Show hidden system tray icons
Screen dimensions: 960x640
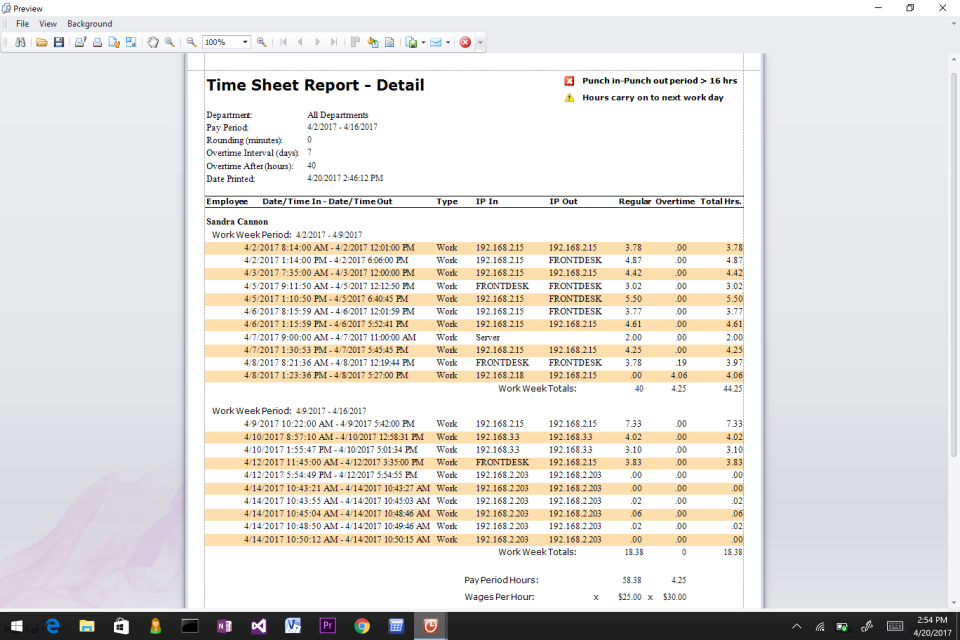coord(797,626)
